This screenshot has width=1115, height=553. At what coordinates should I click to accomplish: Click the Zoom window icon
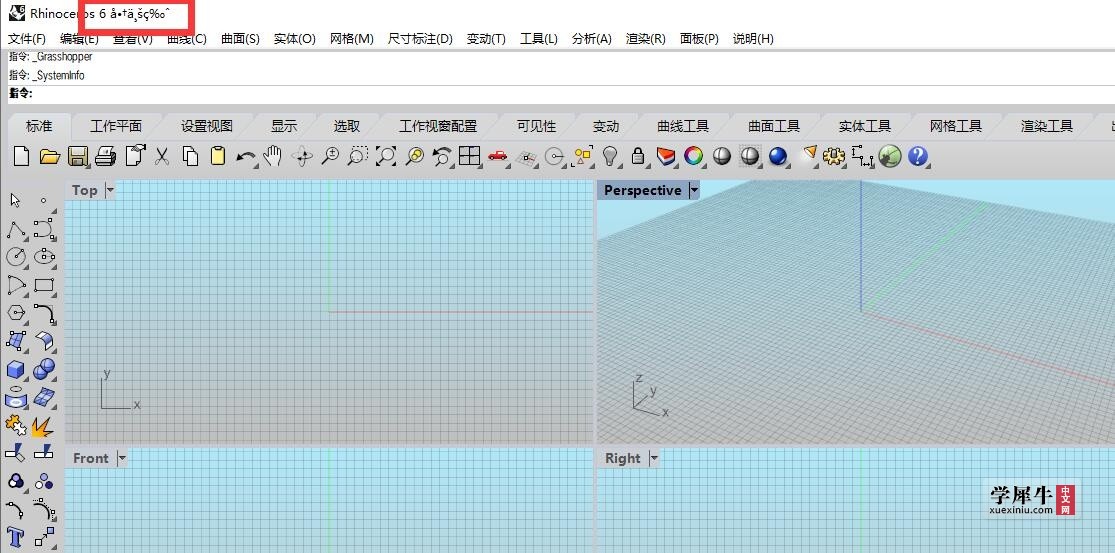(358, 156)
